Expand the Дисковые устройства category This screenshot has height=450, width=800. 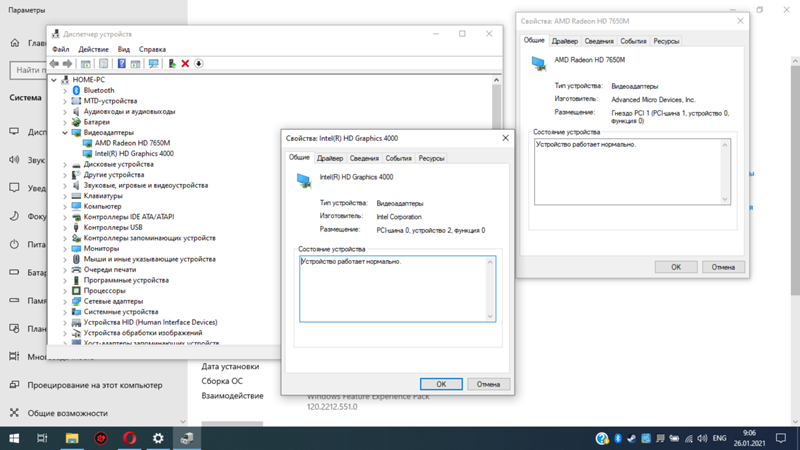pos(65,165)
